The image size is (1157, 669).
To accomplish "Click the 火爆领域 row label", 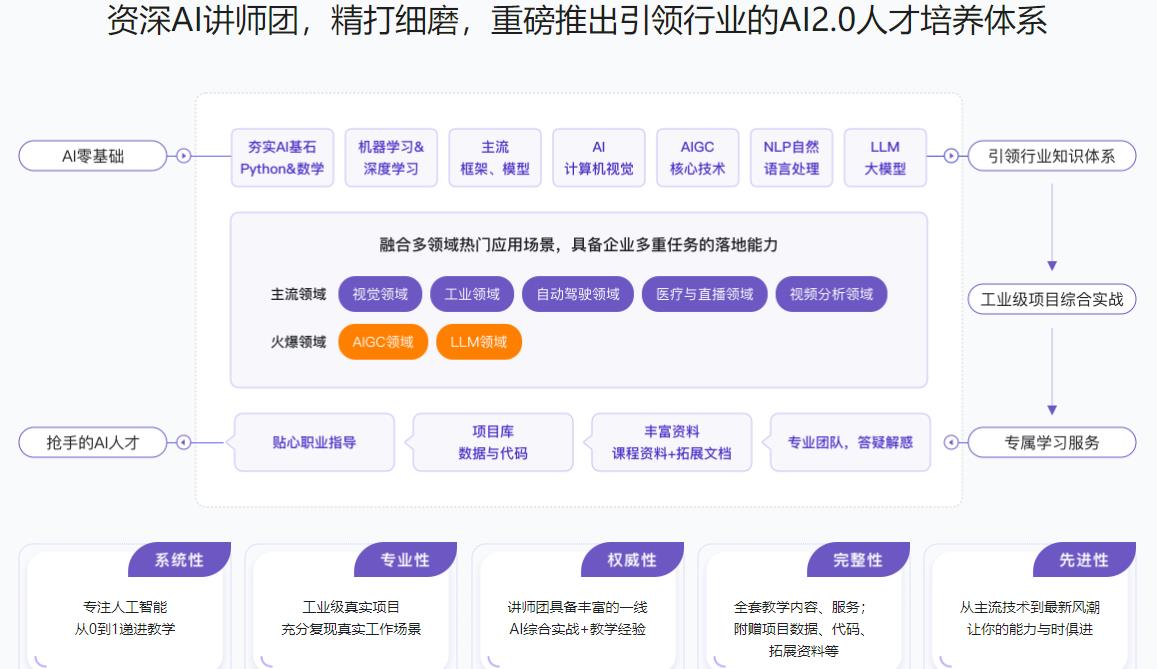I will (x=298, y=342).
